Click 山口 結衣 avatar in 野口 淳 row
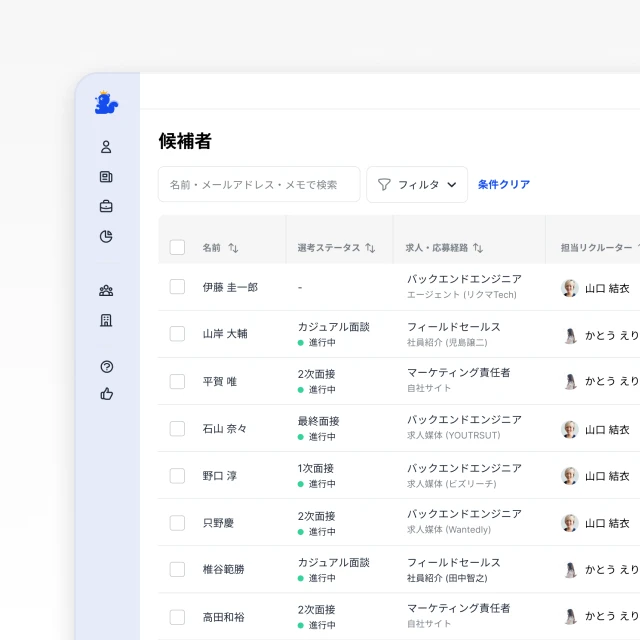Image resolution: width=640 pixels, height=640 pixels. tap(569, 476)
